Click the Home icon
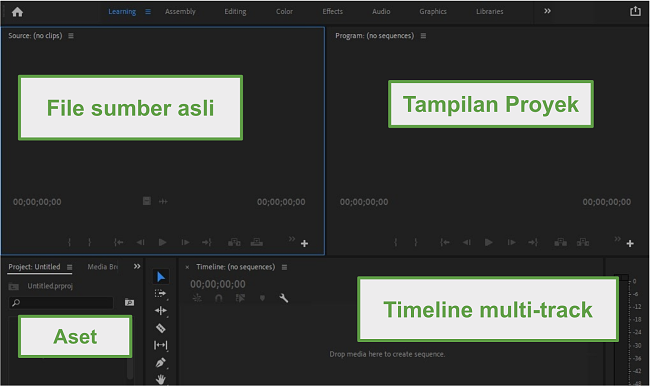 17,12
